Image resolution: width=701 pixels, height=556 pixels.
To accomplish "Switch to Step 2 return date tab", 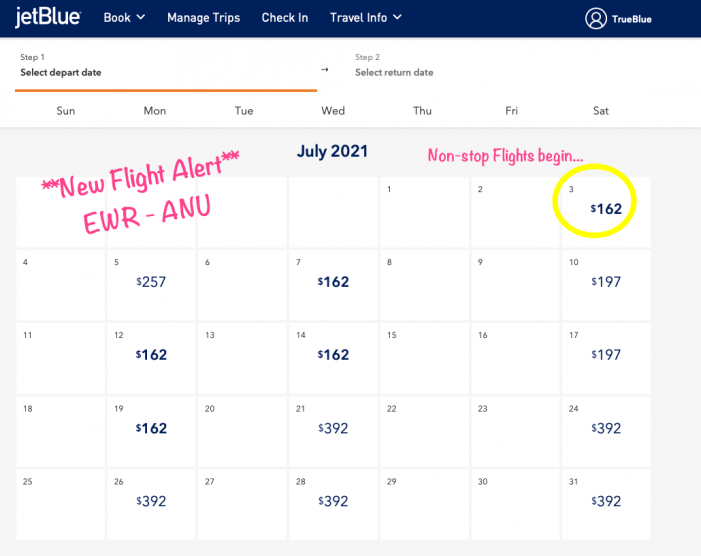I will coord(500,66).
